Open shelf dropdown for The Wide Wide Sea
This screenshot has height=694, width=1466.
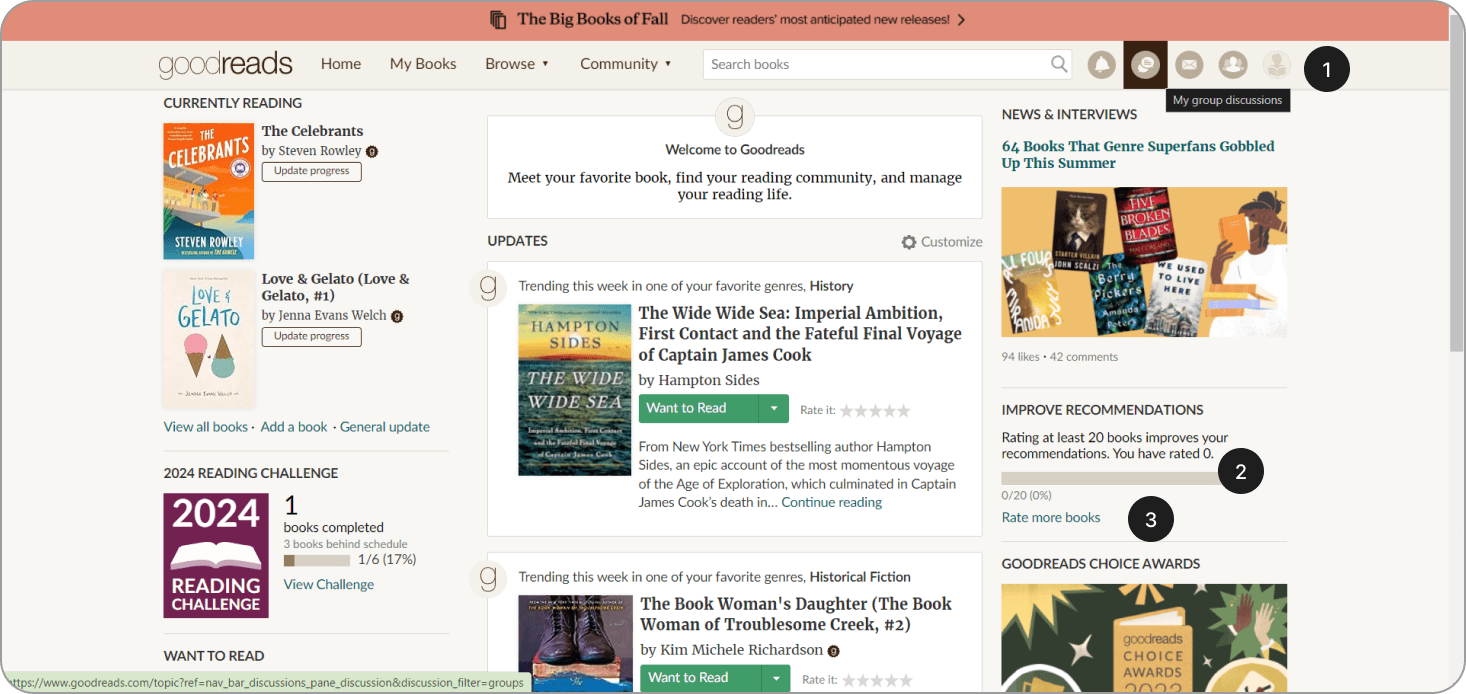point(775,408)
